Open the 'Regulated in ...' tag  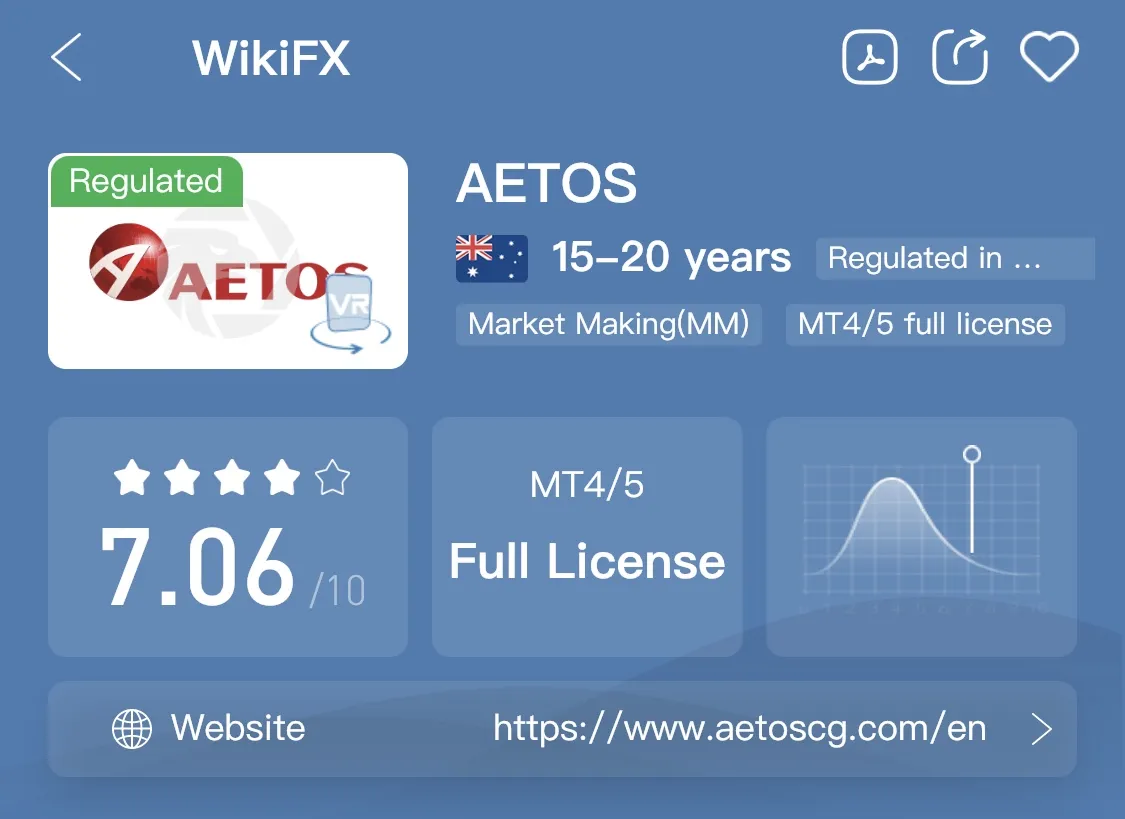tap(955, 258)
